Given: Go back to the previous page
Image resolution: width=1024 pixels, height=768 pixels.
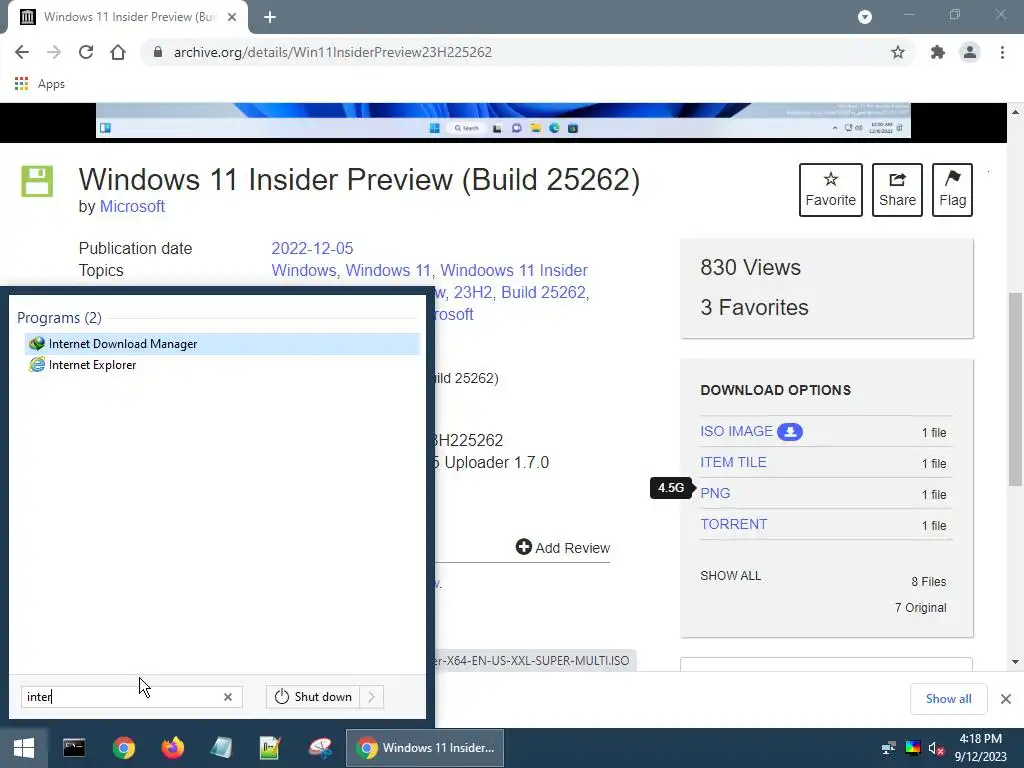Looking at the screenshot, I should click(22, 52).
